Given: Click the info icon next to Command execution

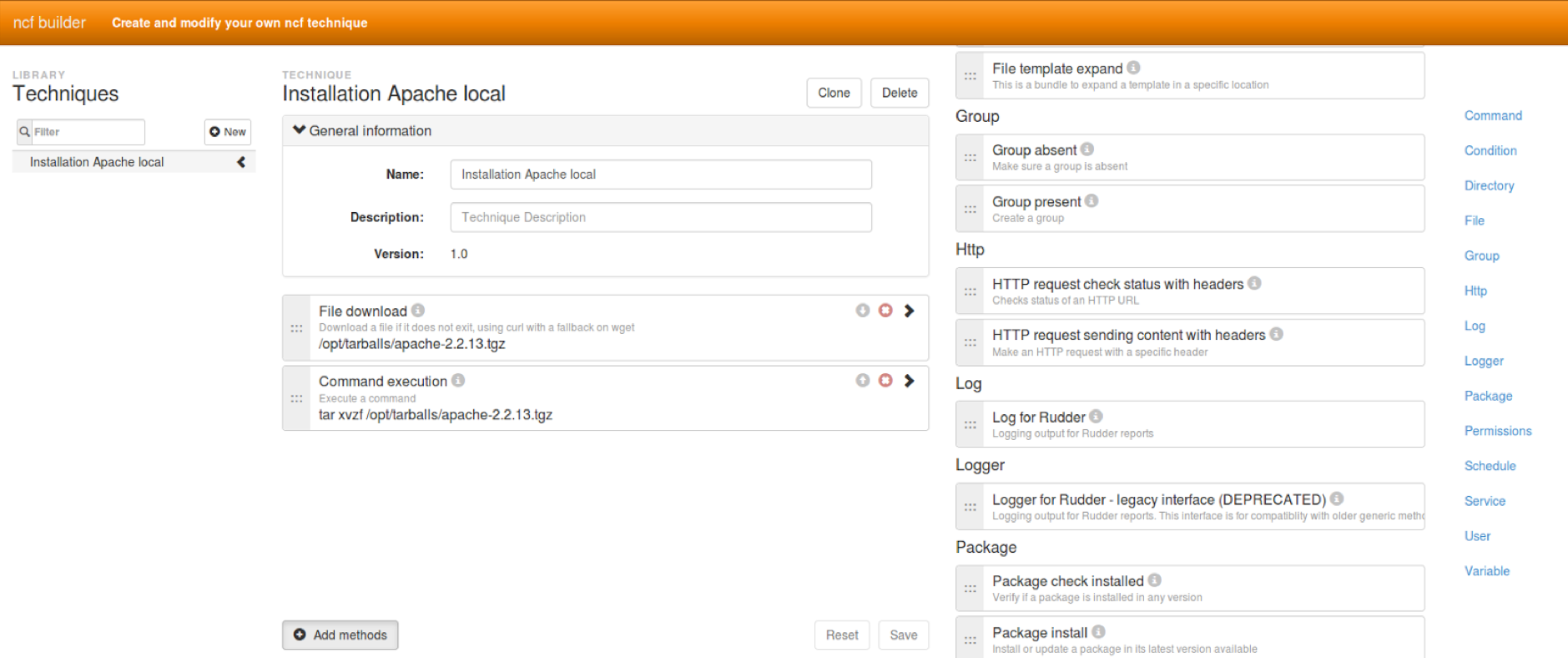Looking at the screenshot, I should (x=458, y=380).
